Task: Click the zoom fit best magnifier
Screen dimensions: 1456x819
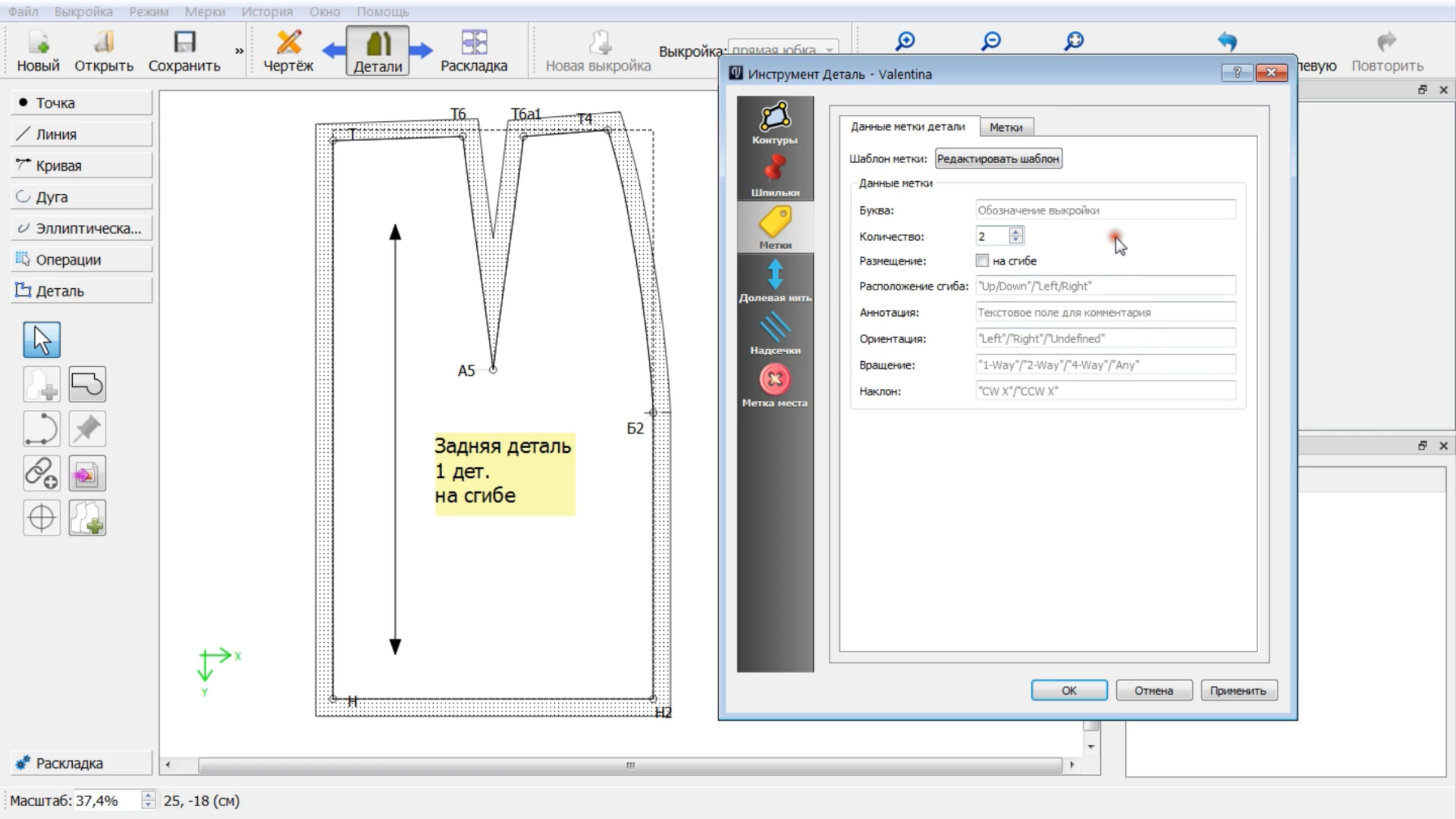Action: pos(1074,41)
